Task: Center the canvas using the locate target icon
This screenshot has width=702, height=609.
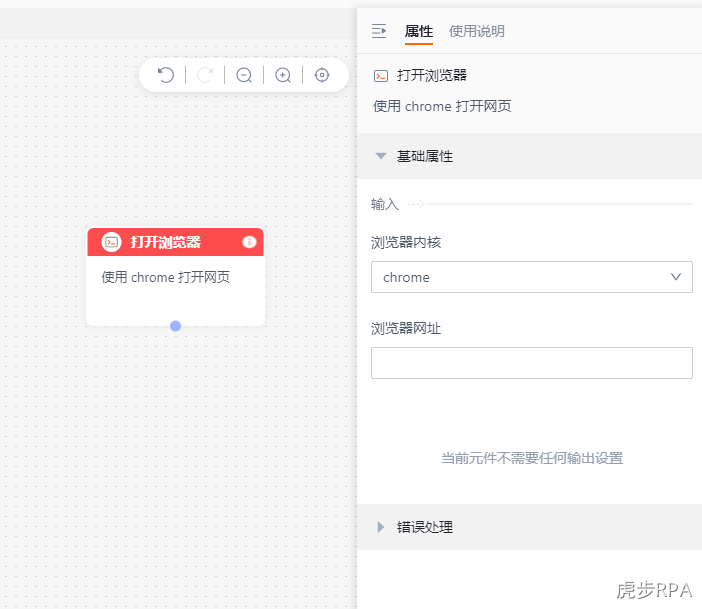Action: pyautogui.click(x=322, y=75)
